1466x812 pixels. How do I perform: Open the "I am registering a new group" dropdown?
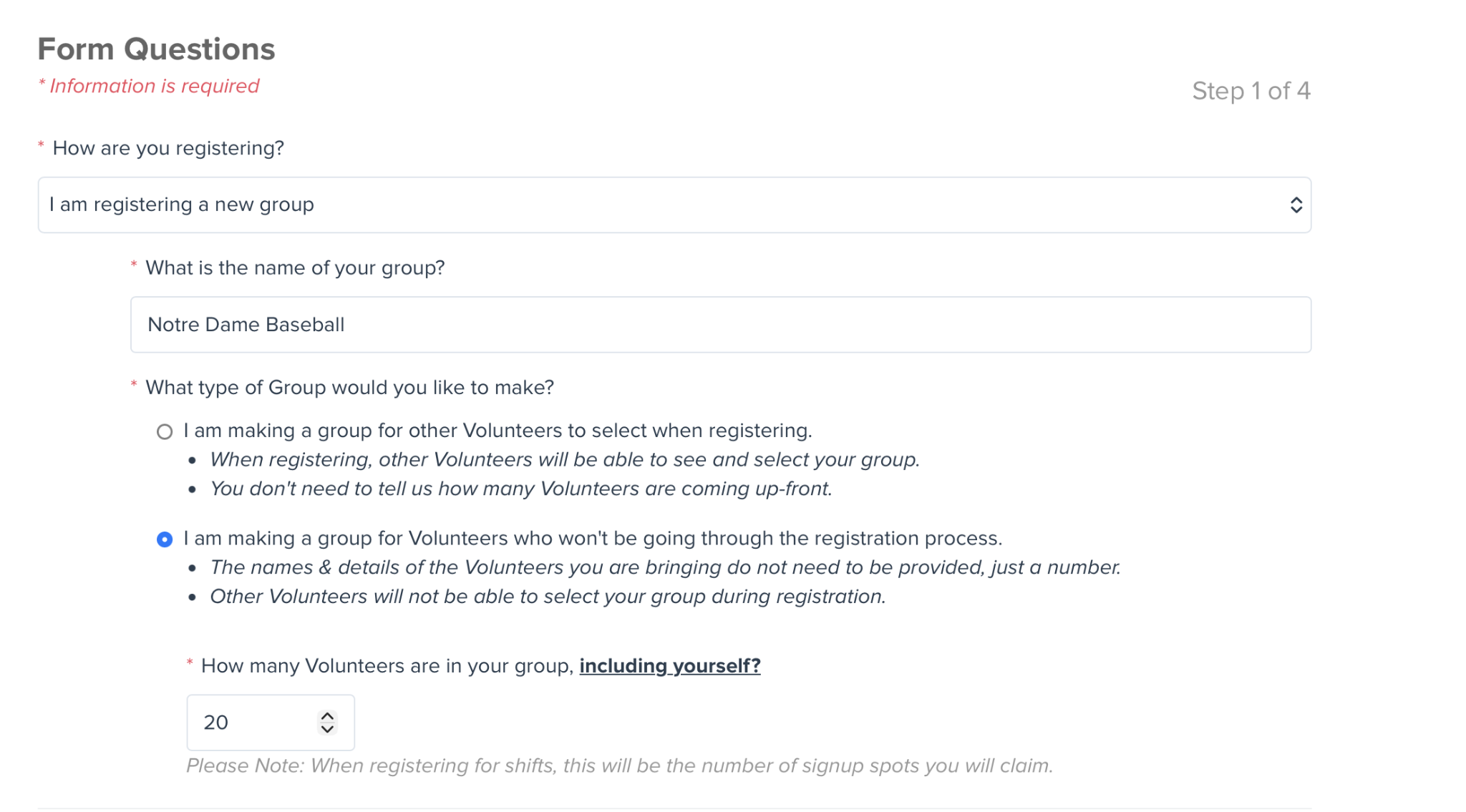pos(674,205)
